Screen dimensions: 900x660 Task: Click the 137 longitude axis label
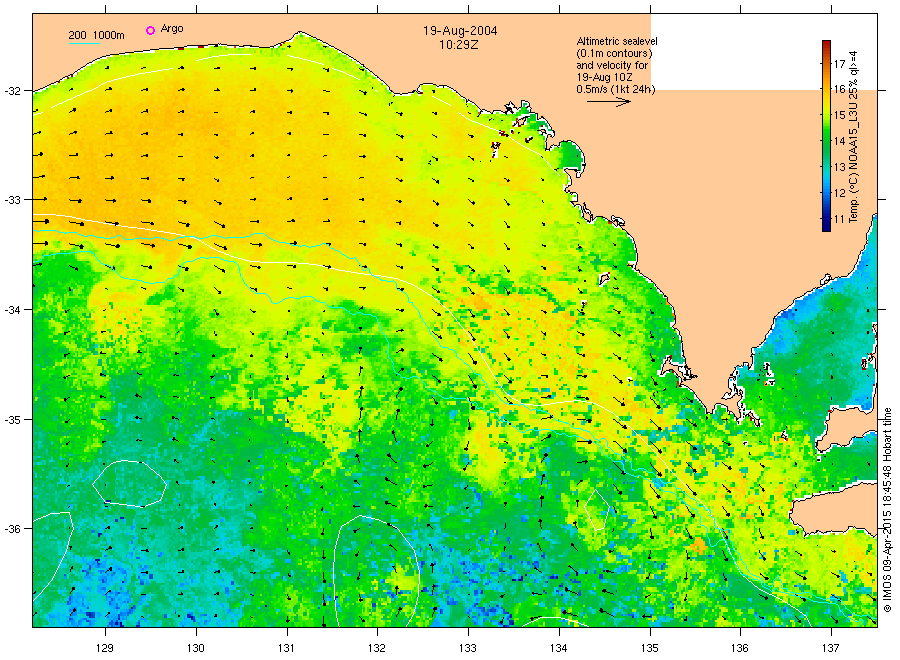click(831, 648)
